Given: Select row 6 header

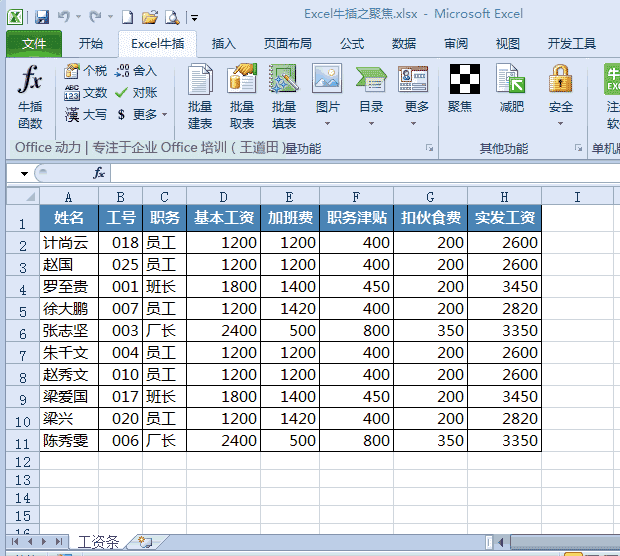Looking at the screenshot, I should pyautogui.click(x=23, y=331).
